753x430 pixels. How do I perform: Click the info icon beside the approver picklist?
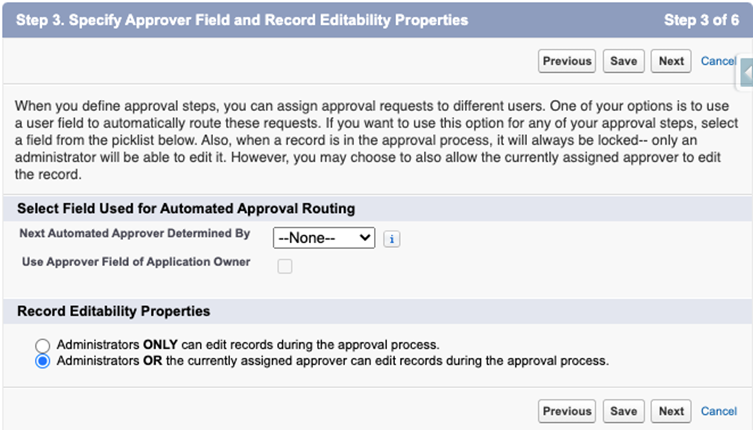(393, 239)
